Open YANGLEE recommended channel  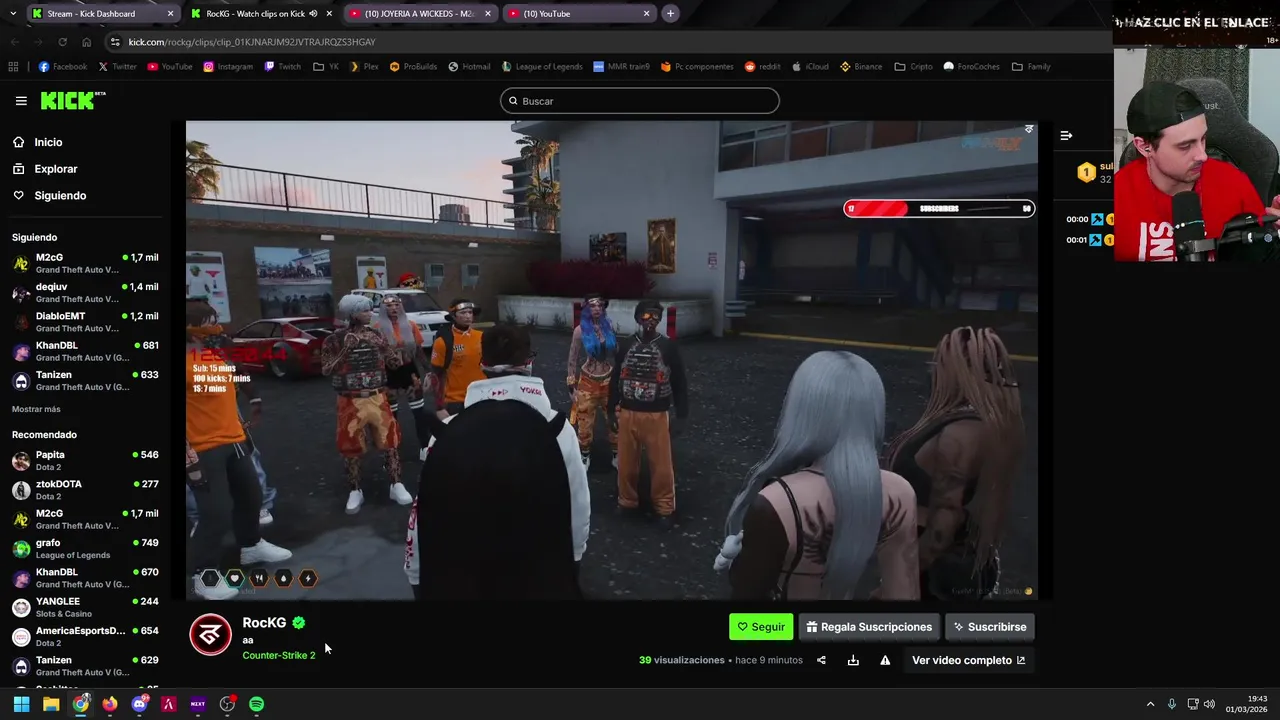(x=85, y=607)
